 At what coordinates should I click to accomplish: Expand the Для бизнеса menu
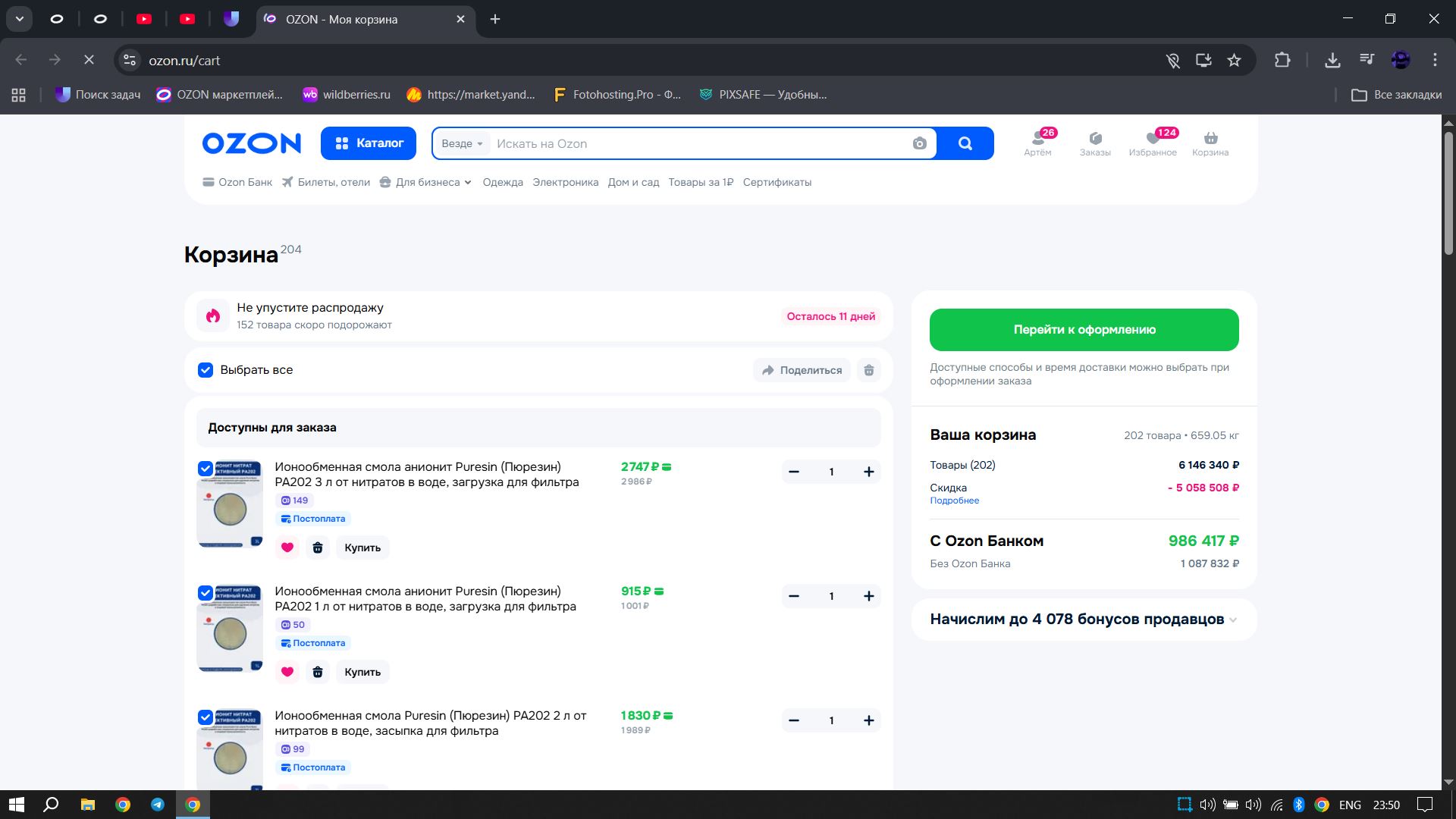pyautogui.click(x=426, y=182)
